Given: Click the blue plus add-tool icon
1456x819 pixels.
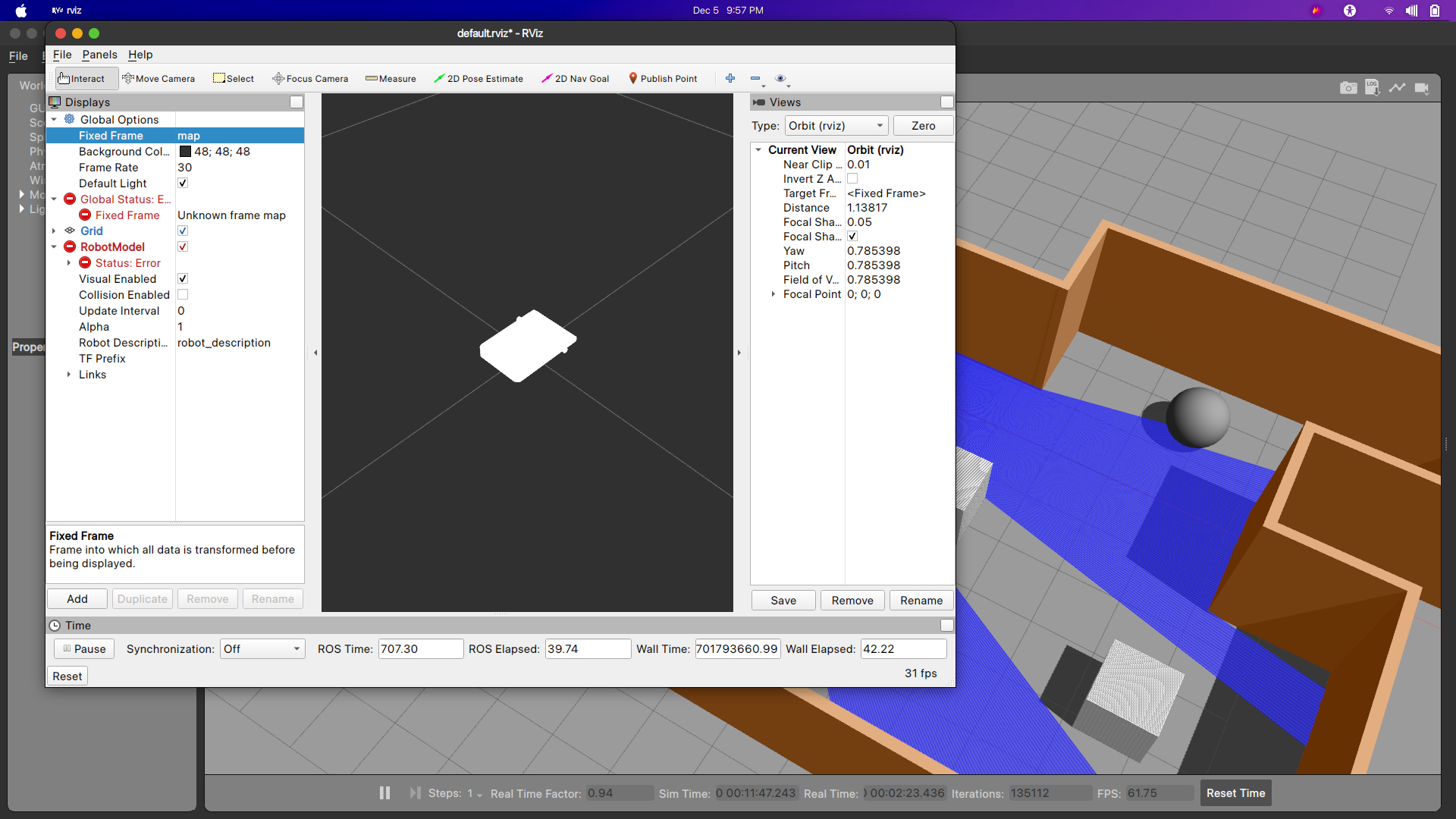Looking at the screenshot, I should [x=730, y=78].
